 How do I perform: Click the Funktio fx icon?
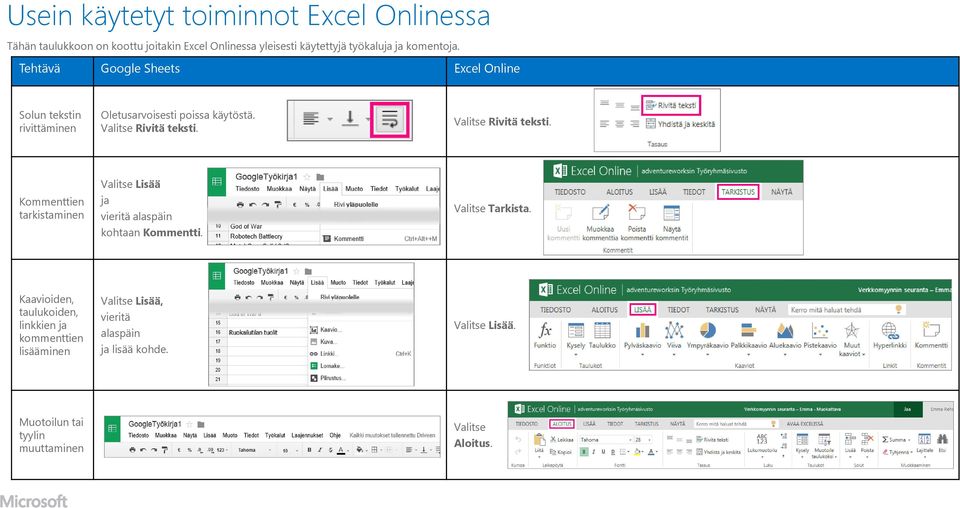545,331
